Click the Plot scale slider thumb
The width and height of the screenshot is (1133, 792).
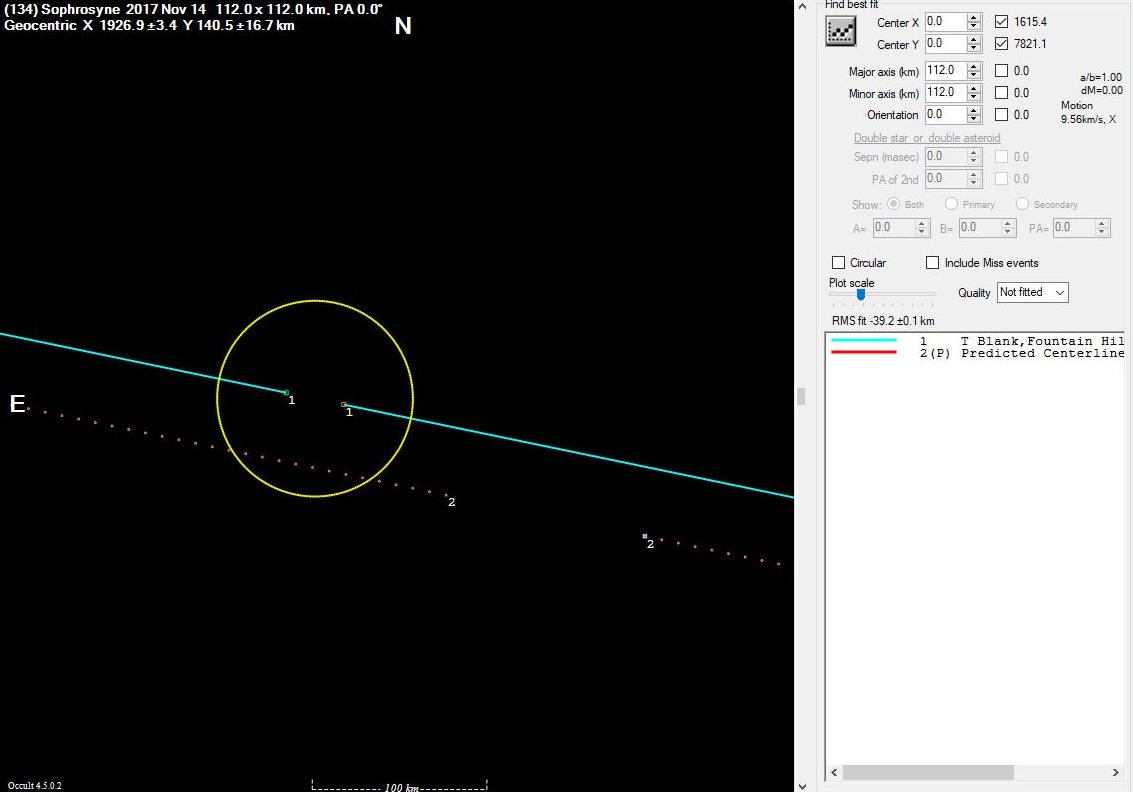(861, 295)
